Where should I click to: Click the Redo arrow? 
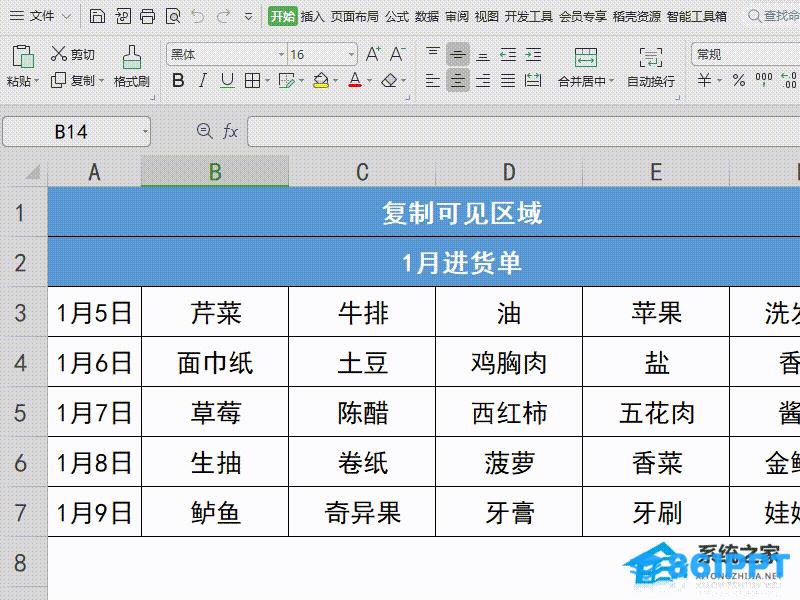223,16
